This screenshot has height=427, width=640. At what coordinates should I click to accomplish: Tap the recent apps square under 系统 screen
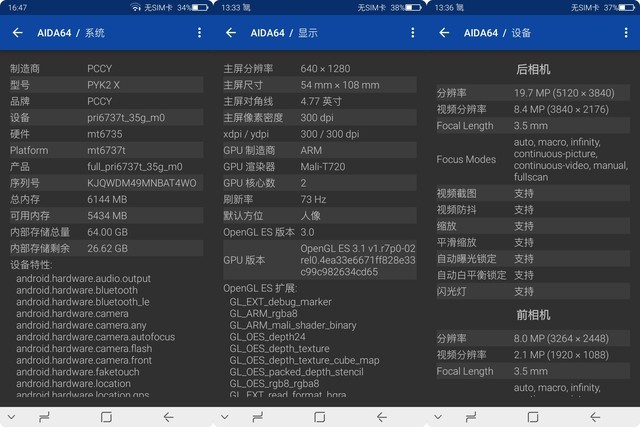[106, 417]
